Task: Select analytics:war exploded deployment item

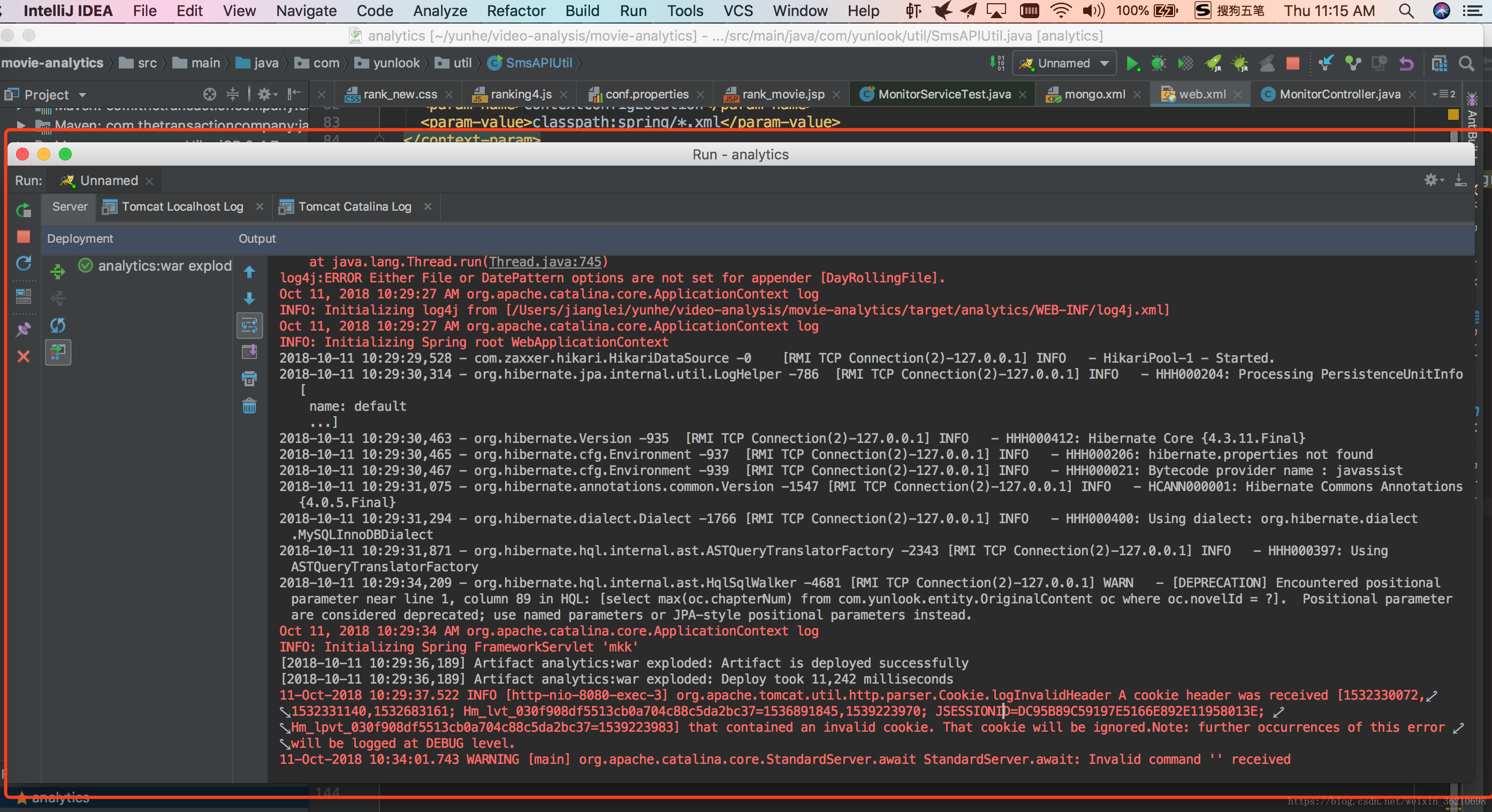Action: pyautogui.click(x=155, y=266)
